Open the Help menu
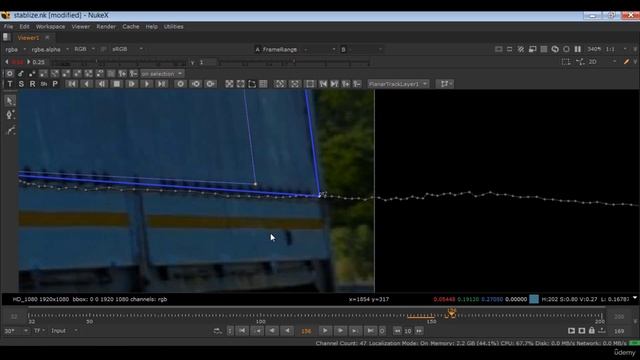Screen dimensions: 640x360 coord(151,27)
